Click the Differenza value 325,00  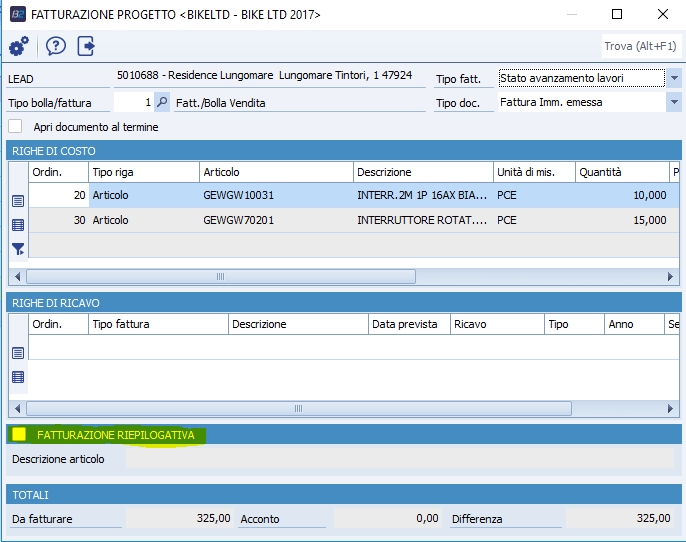point(620,518)
